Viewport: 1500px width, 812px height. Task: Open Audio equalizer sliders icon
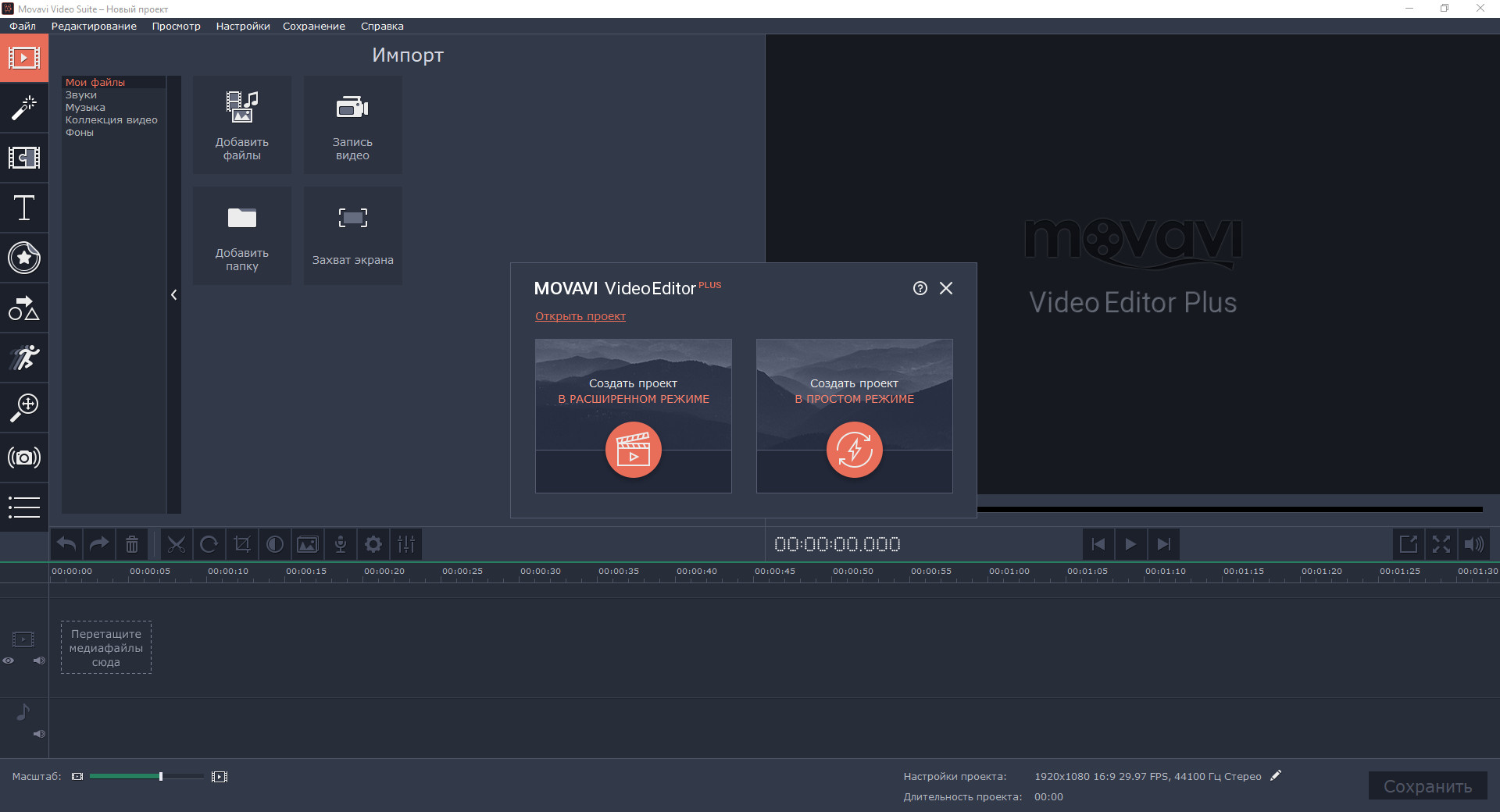click(406, 544)
